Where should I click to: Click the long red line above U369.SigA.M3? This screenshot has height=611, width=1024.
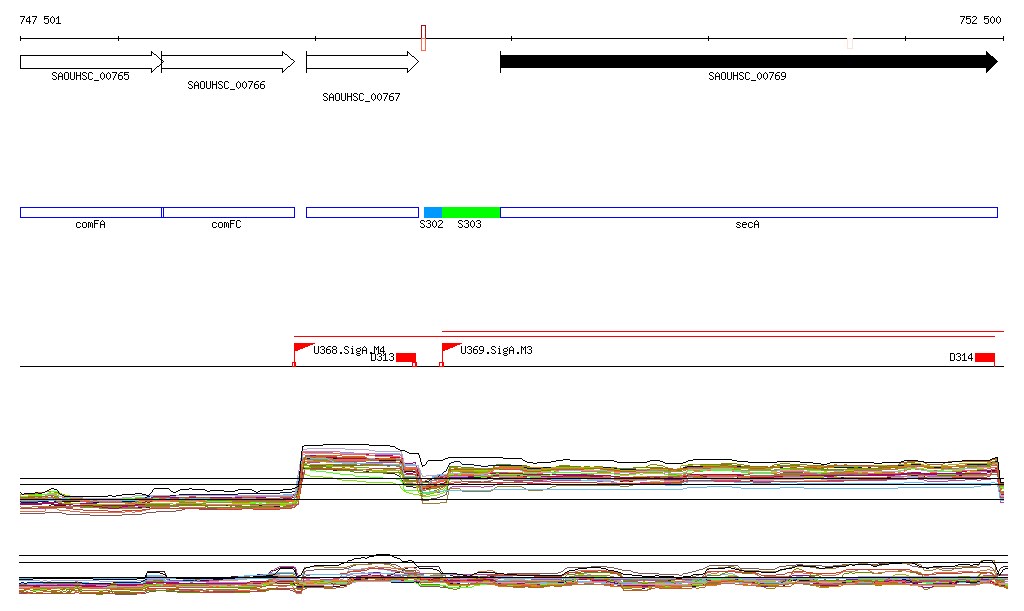tap(722, 331)
